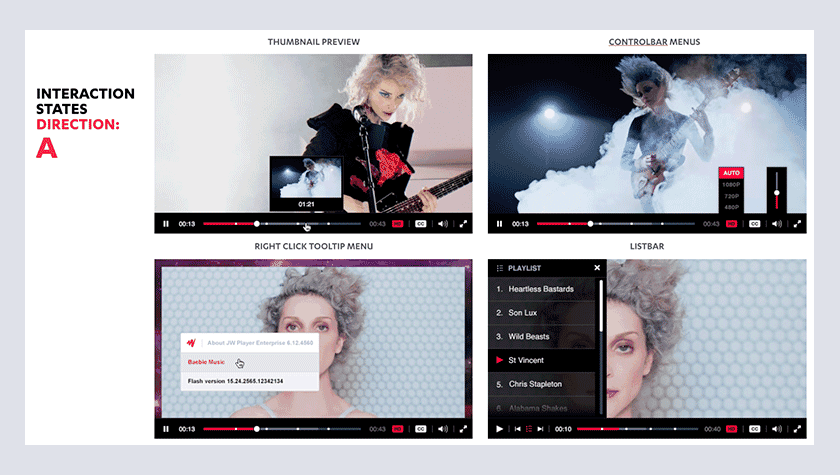Select 720P from the quality menu
Viewport: 840px width, 475px height.
731,196
